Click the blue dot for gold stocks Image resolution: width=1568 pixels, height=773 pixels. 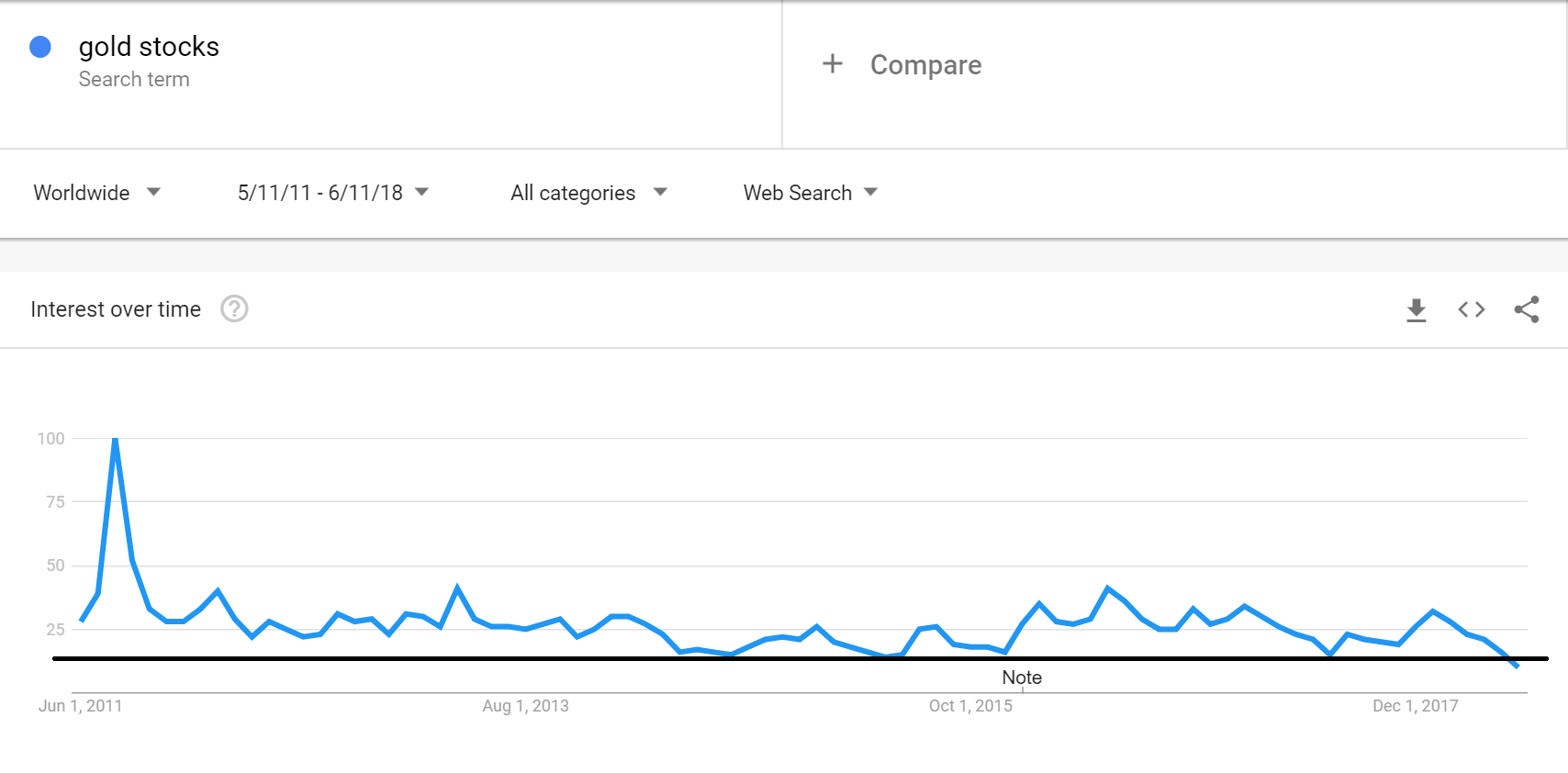pyautogui.click(x=40, y=47)
